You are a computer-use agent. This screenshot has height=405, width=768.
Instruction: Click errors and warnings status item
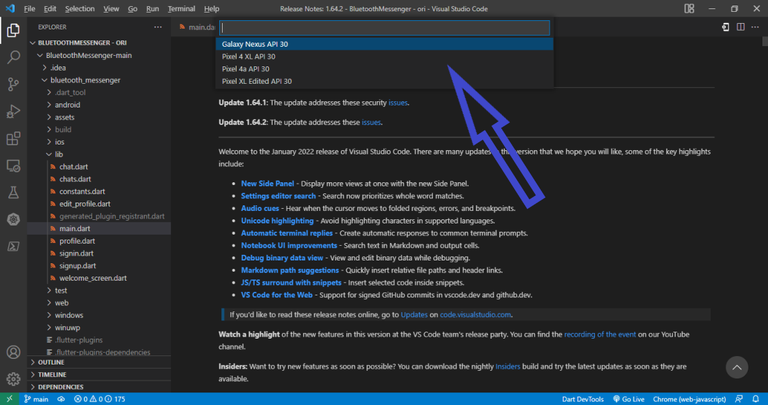pyautogui.click(x=99, y=399)
